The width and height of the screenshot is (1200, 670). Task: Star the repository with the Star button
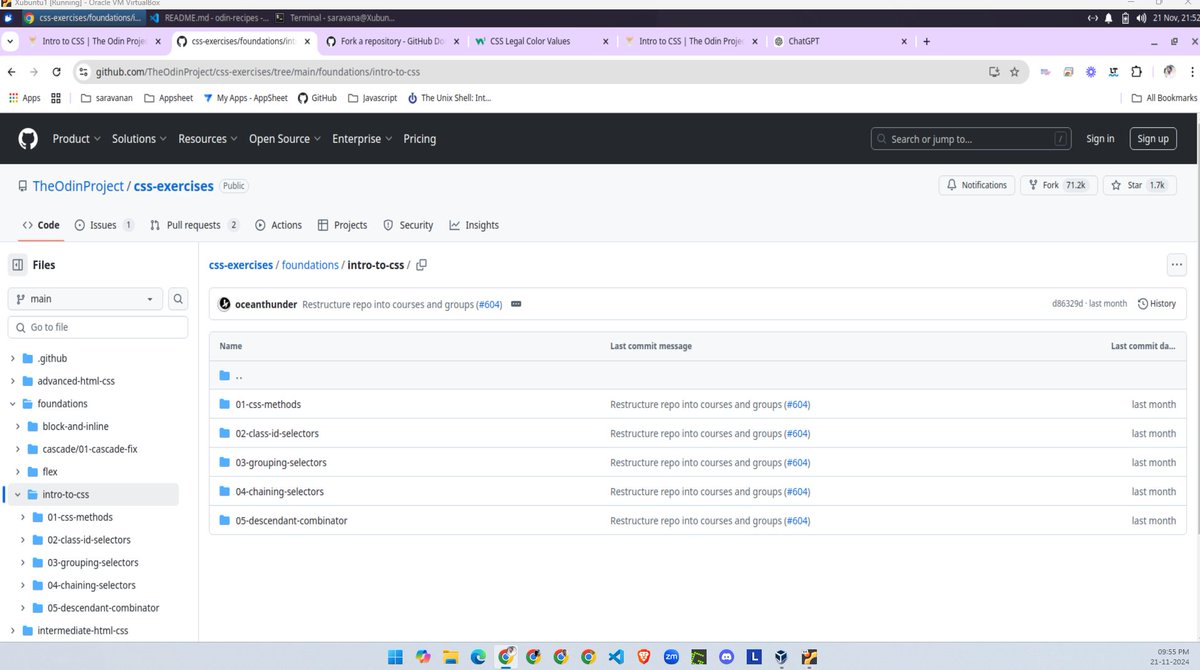click(x=1139, y=185)
